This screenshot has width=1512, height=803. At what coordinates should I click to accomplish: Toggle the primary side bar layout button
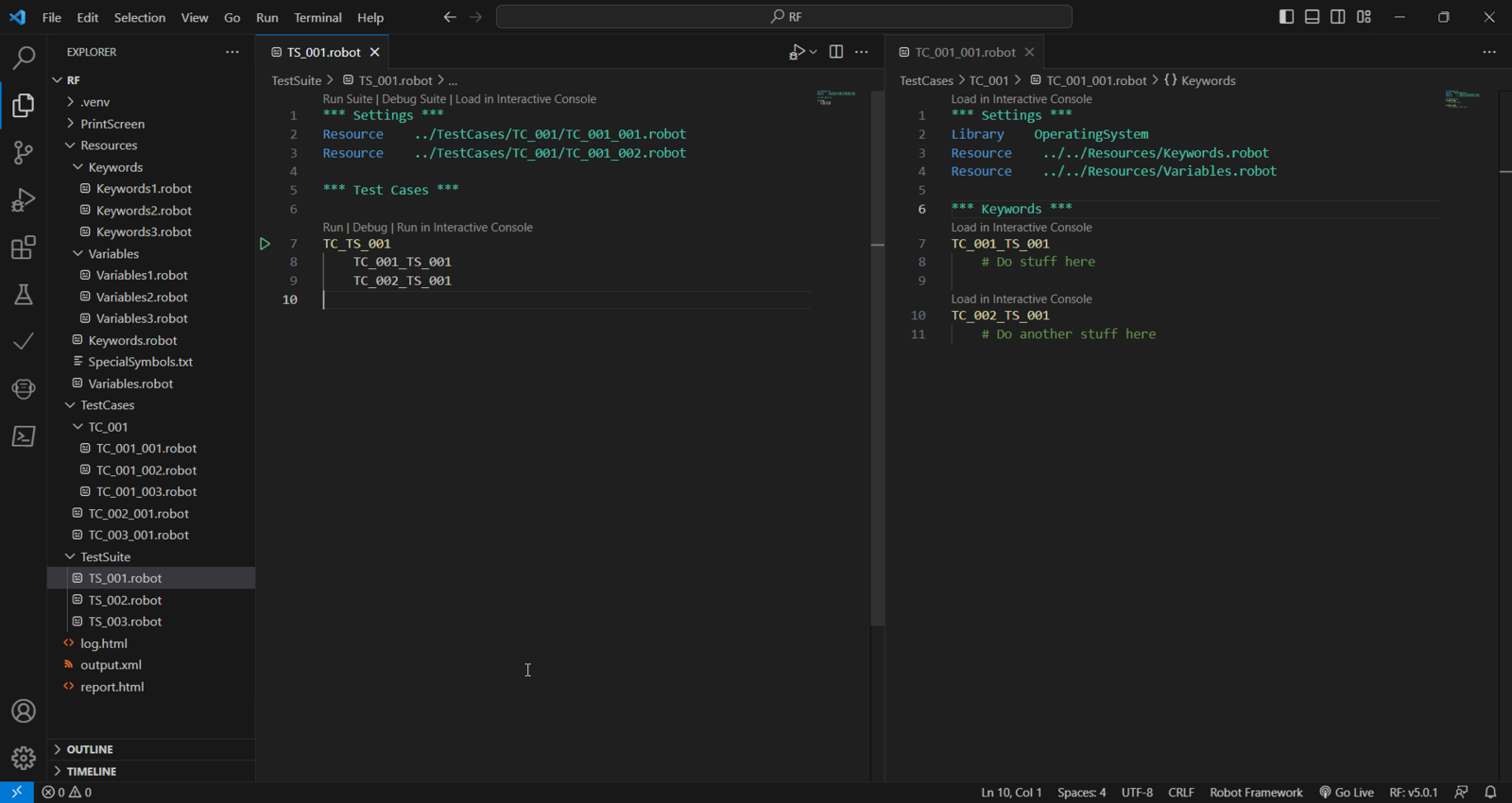tap(1286, 17)
